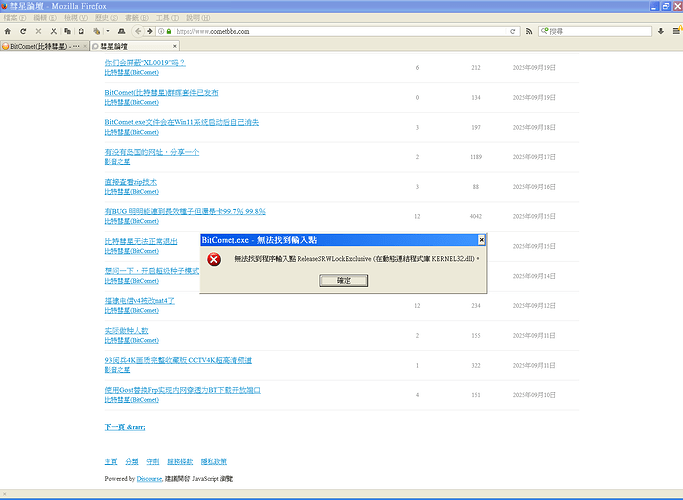Open the topic with 155 views
Viewport: 683px width, 500px height.
(x=126, y=330)
